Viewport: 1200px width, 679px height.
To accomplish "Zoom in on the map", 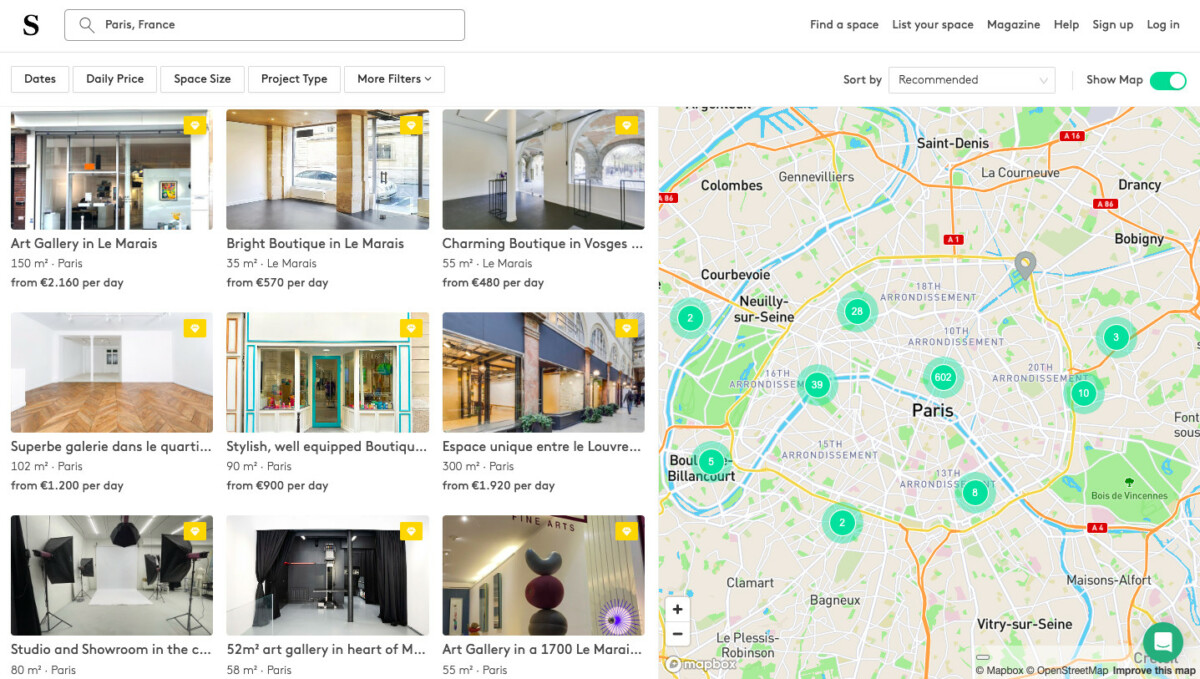I will tap(677, 609).
